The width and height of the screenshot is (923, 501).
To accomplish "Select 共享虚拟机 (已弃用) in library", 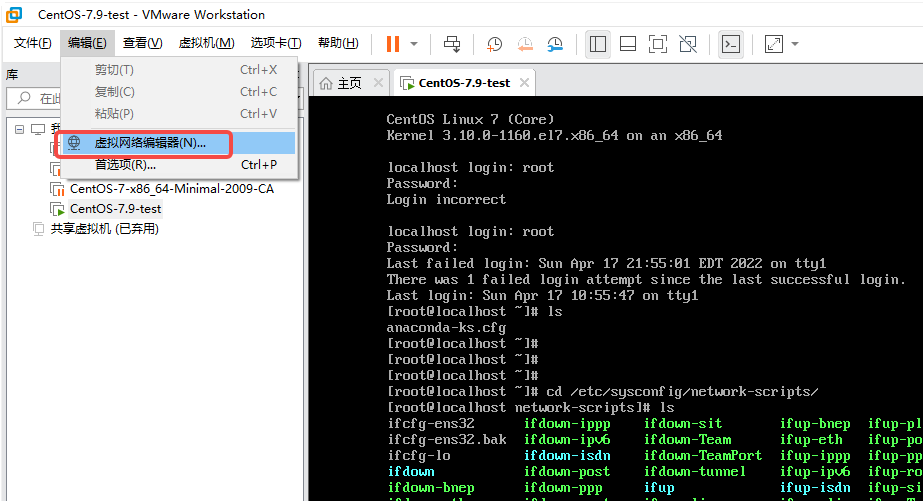I will pos(105,229).
